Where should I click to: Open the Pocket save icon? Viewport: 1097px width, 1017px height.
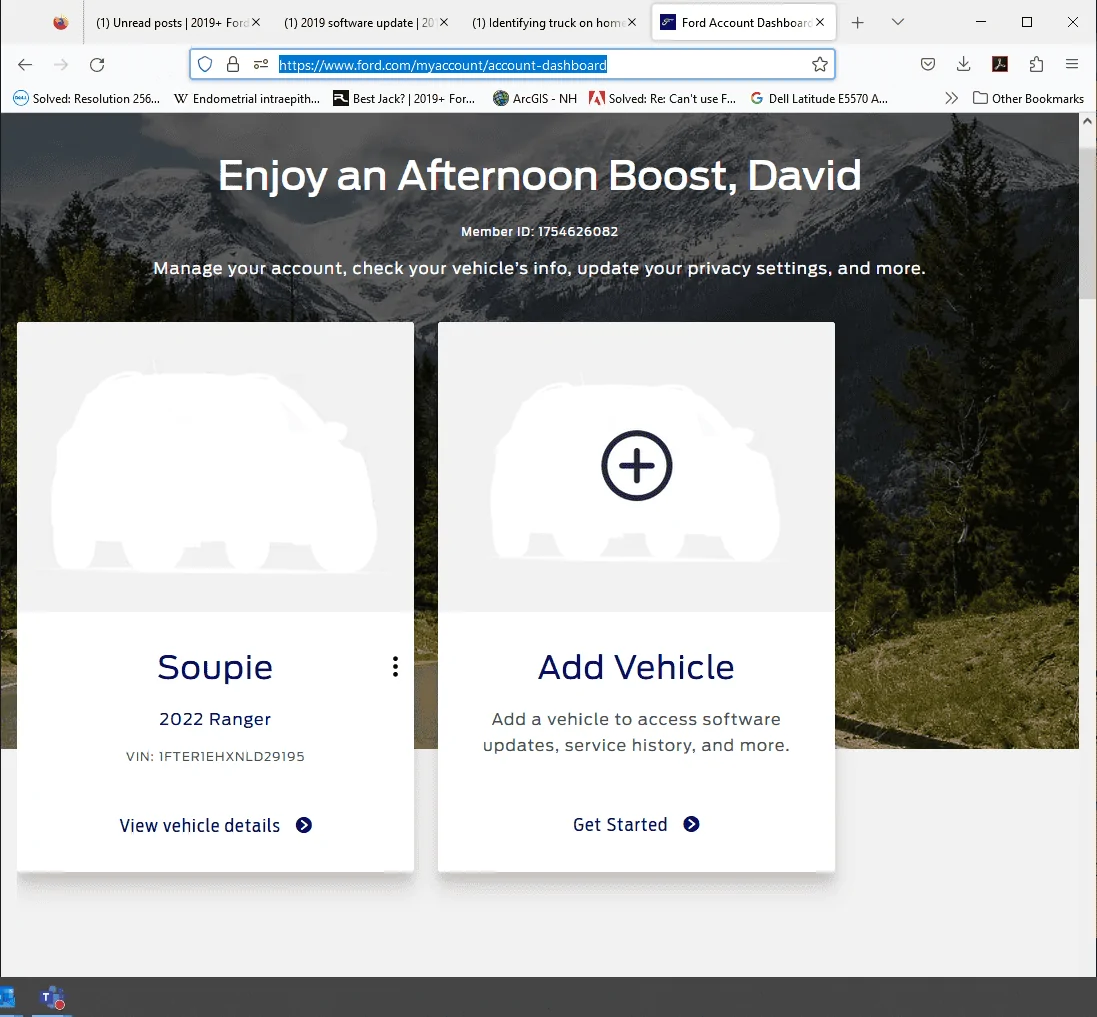tap(928, 64)
